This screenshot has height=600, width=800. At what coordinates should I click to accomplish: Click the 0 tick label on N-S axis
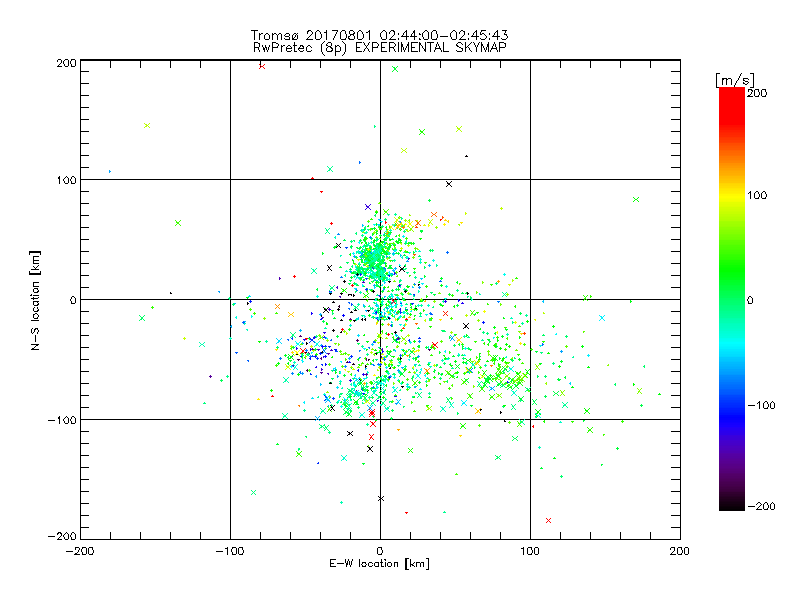pyautogui.click(x=73, y=300)
